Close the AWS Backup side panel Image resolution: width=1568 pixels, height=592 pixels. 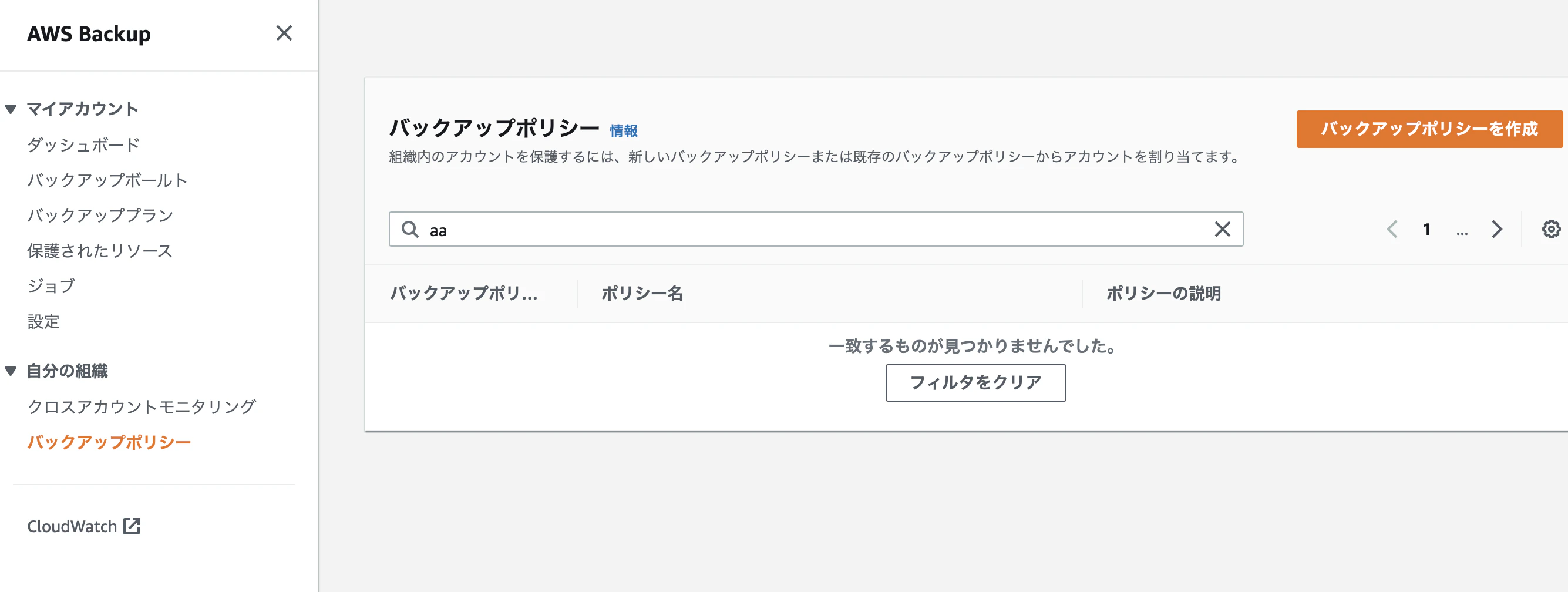click(x=284, y=34)
